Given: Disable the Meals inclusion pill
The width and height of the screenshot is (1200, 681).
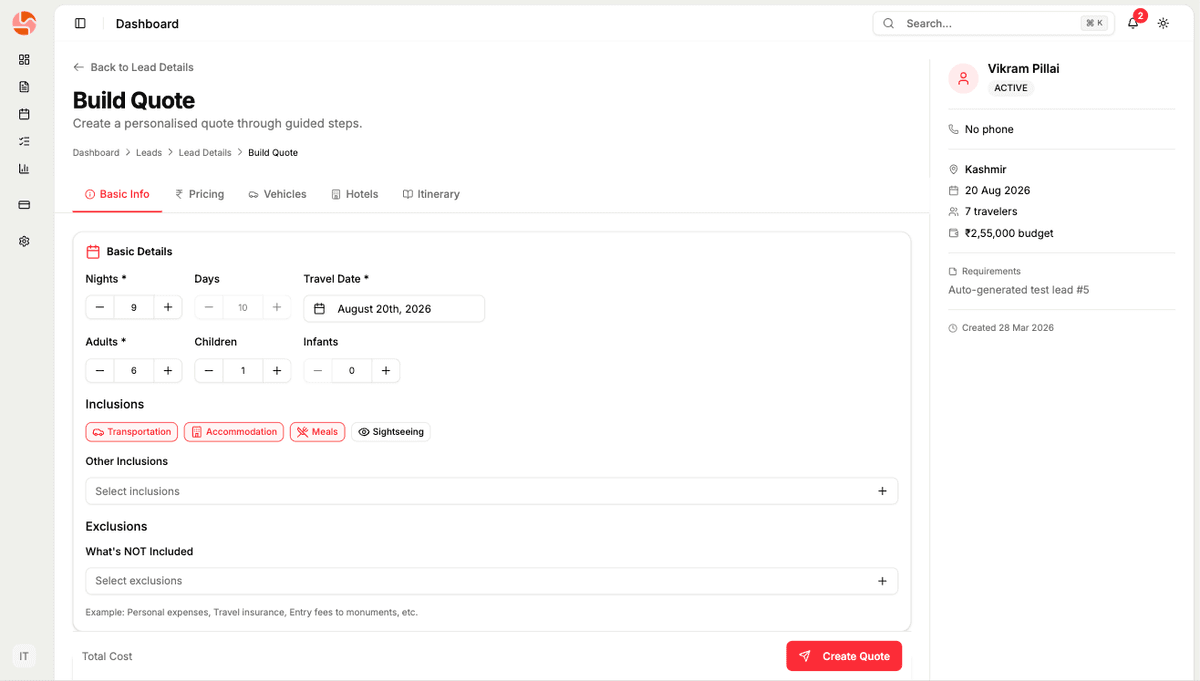Looking at the screenshot, I should click(317, 431).
